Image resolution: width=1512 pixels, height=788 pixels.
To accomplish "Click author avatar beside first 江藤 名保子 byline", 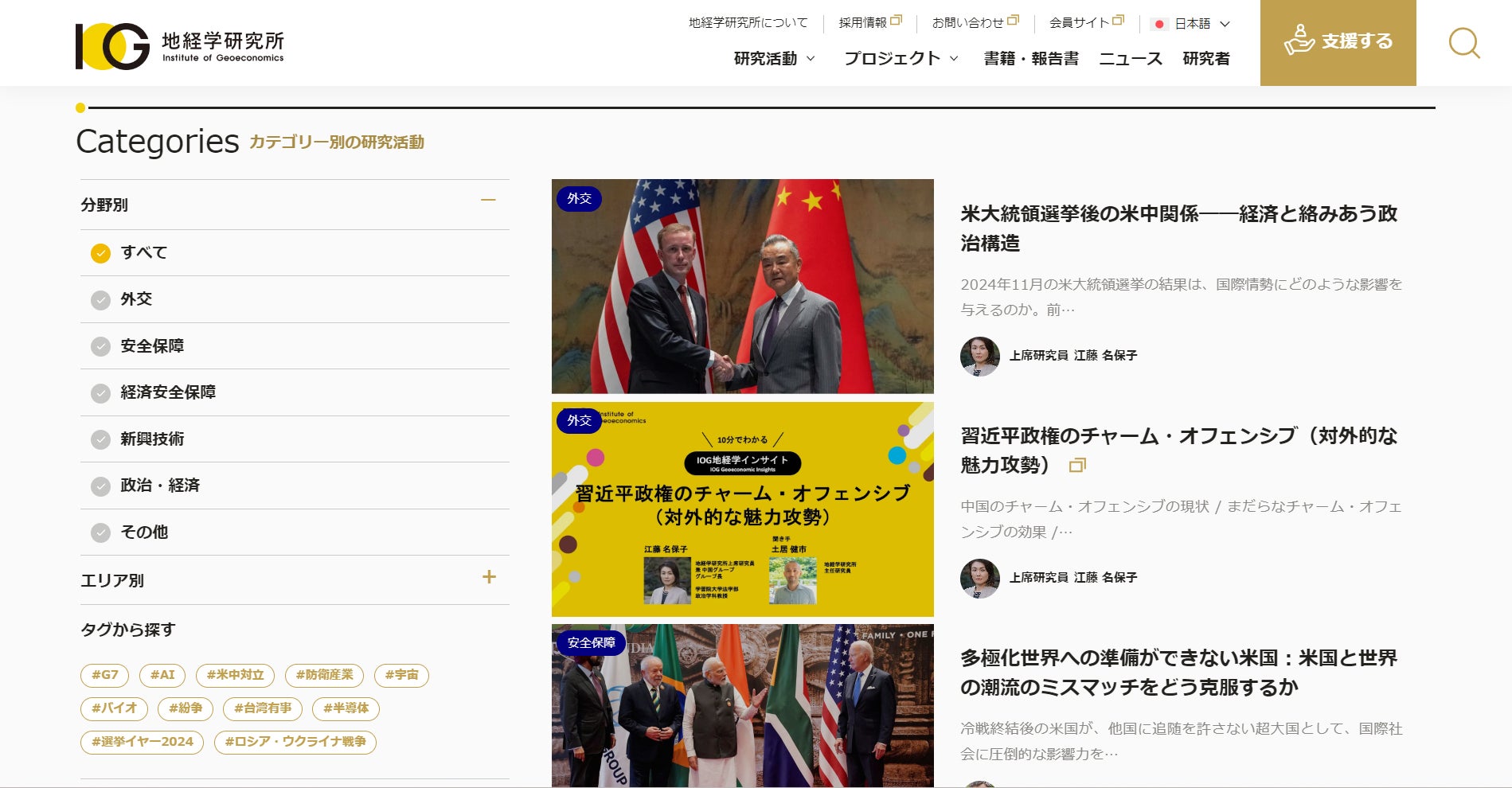I will (x=980, y=356).
